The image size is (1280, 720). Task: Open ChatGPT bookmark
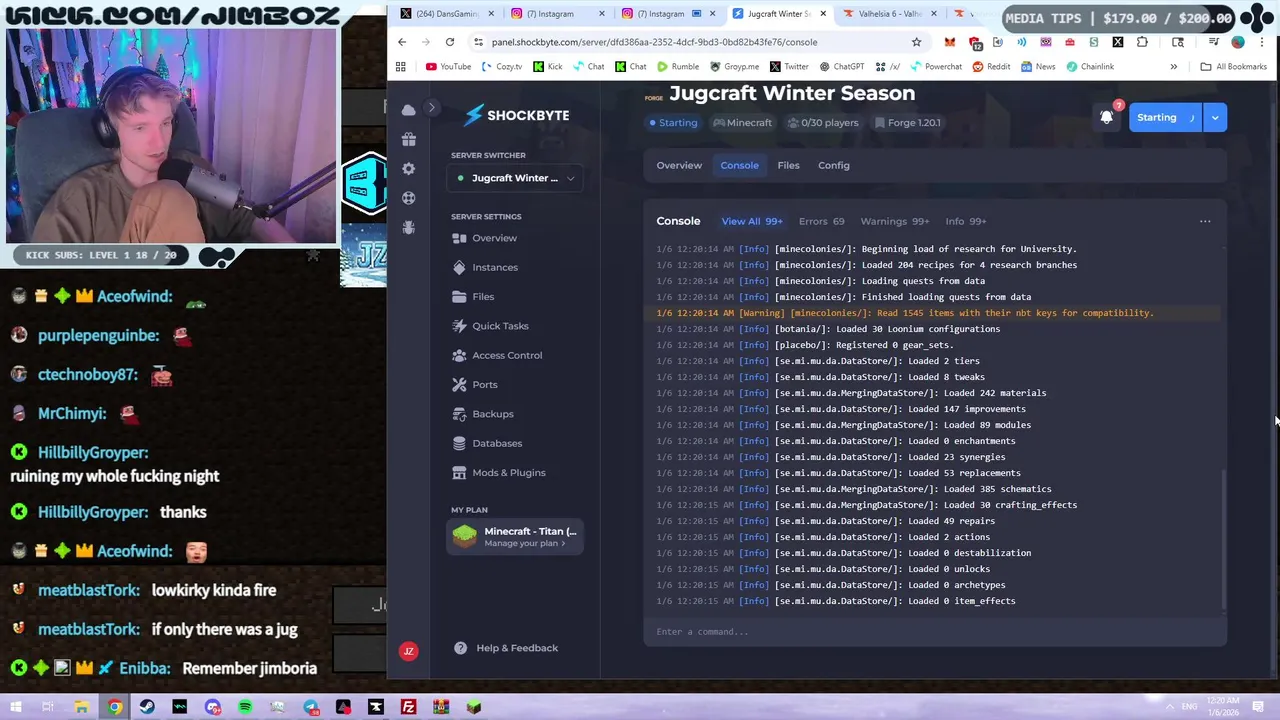coord(840,67)
